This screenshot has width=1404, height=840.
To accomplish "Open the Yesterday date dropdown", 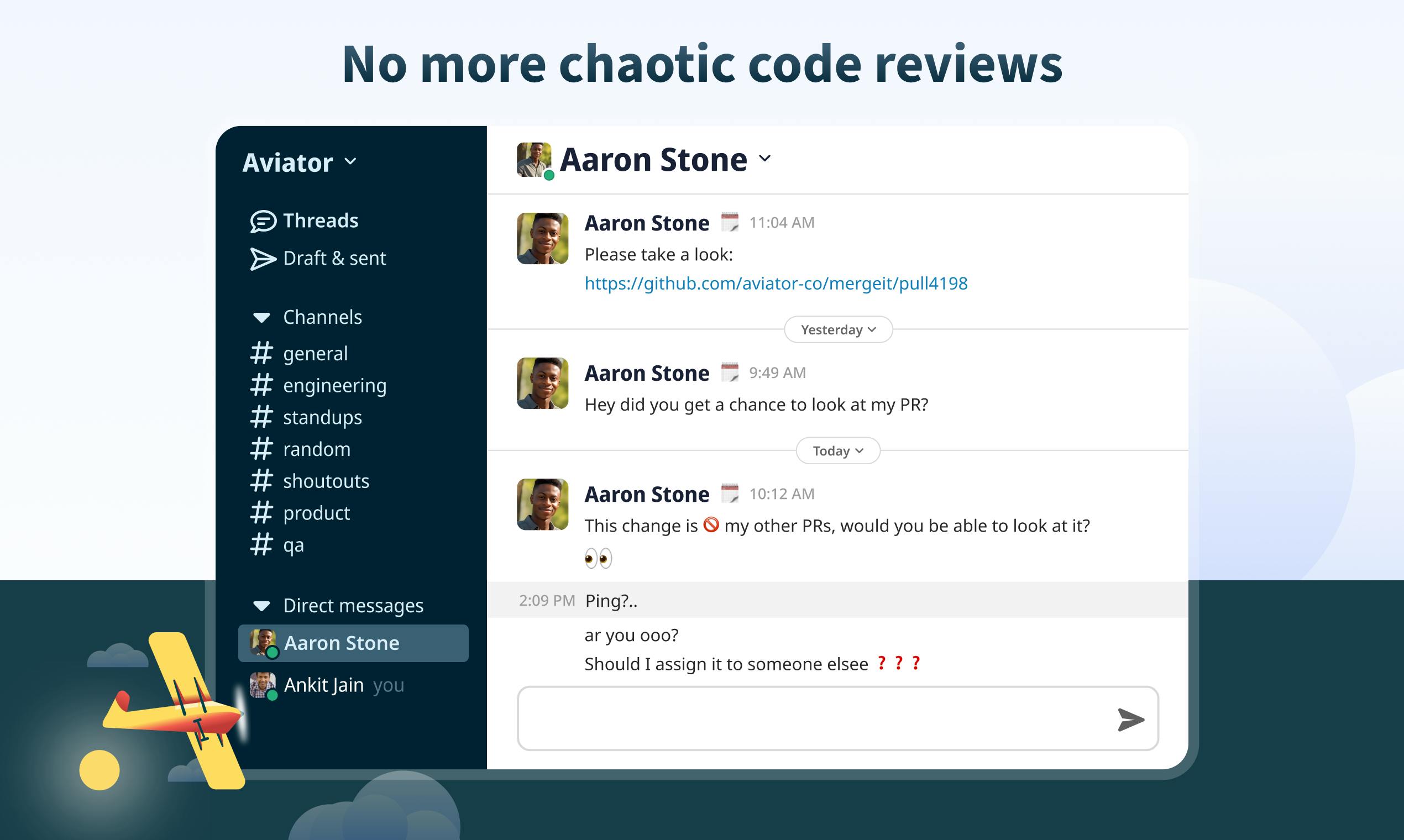I will tap(839, 329).
